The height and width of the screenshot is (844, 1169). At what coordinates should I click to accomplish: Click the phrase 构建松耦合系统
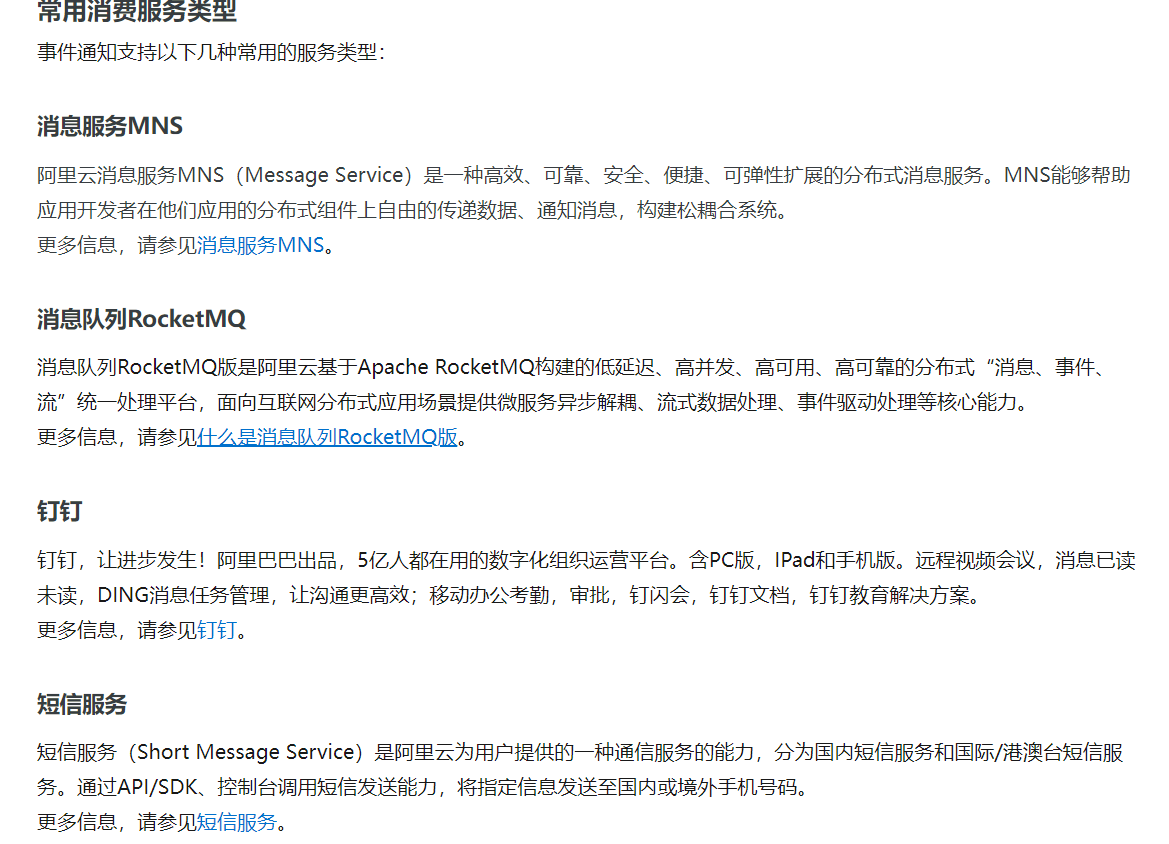(707, 210)
